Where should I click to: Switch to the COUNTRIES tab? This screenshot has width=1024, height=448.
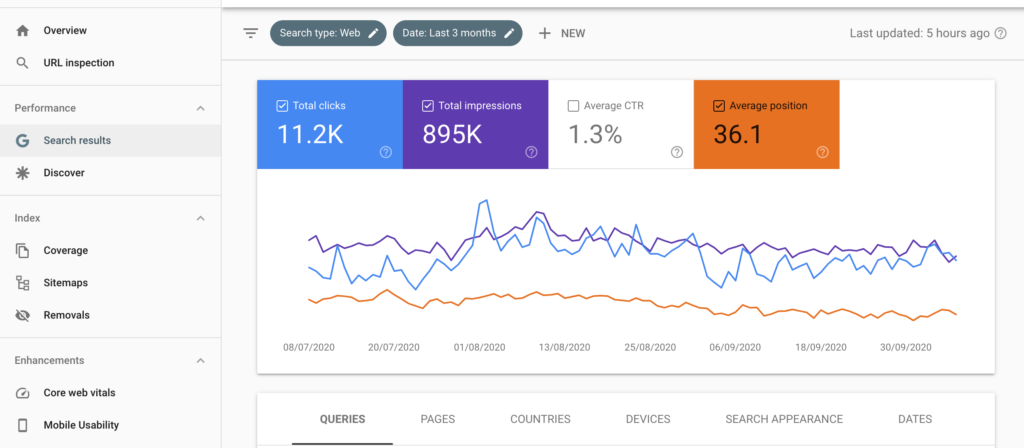[x=540, y=419]
